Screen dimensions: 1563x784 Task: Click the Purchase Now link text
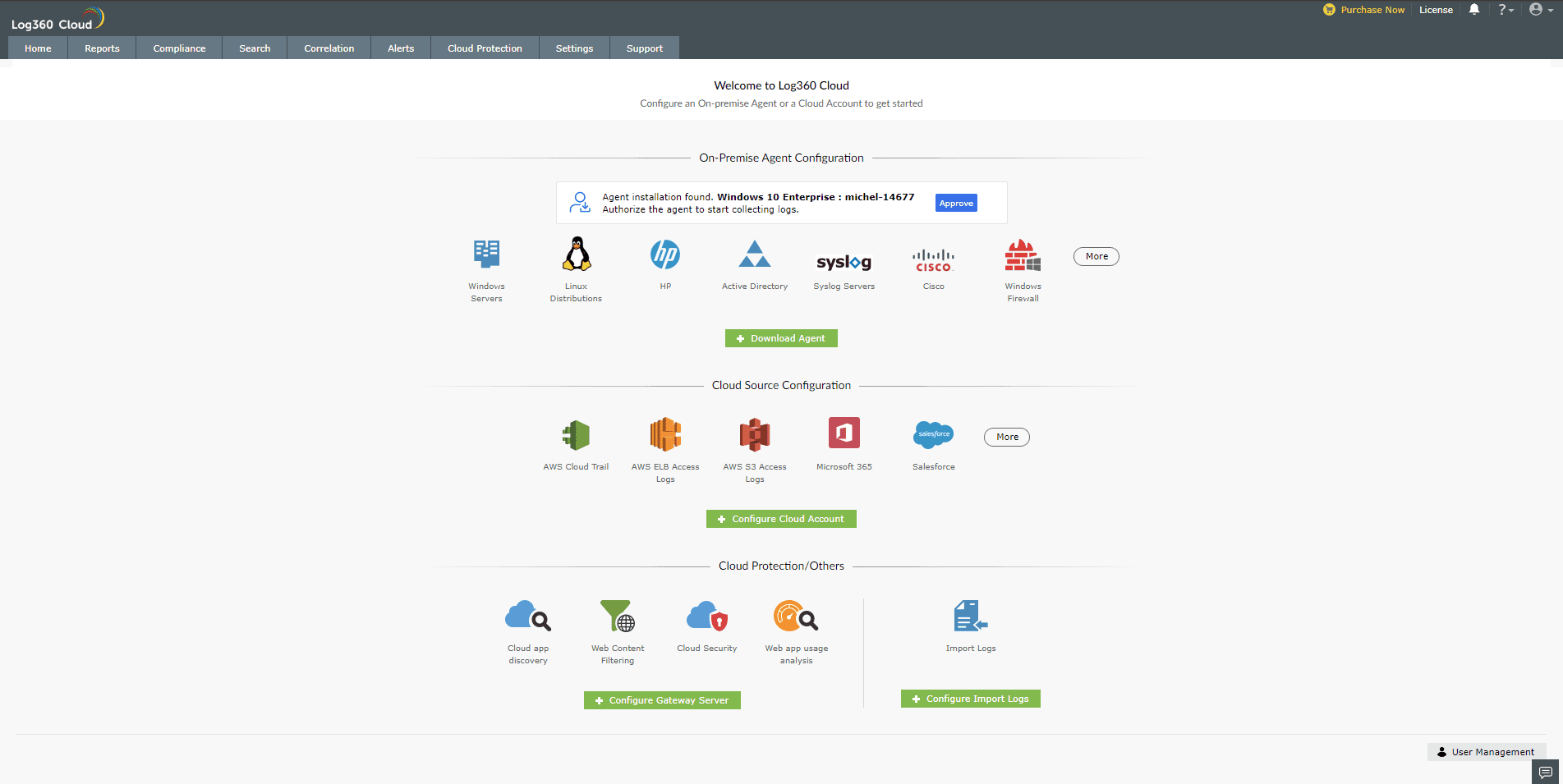pos(1372,10)
